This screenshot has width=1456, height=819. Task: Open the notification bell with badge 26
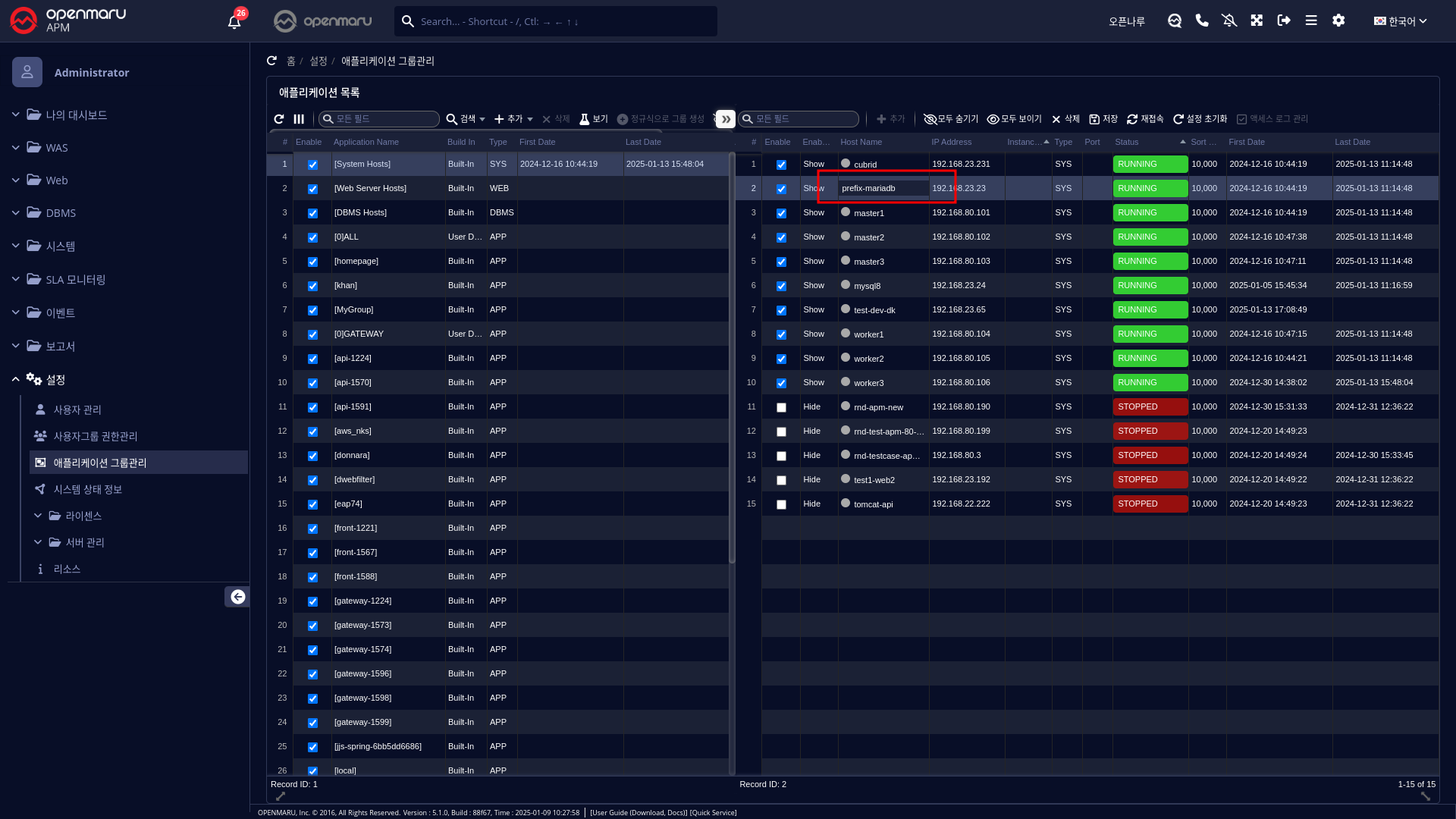[x=234, y=21]
